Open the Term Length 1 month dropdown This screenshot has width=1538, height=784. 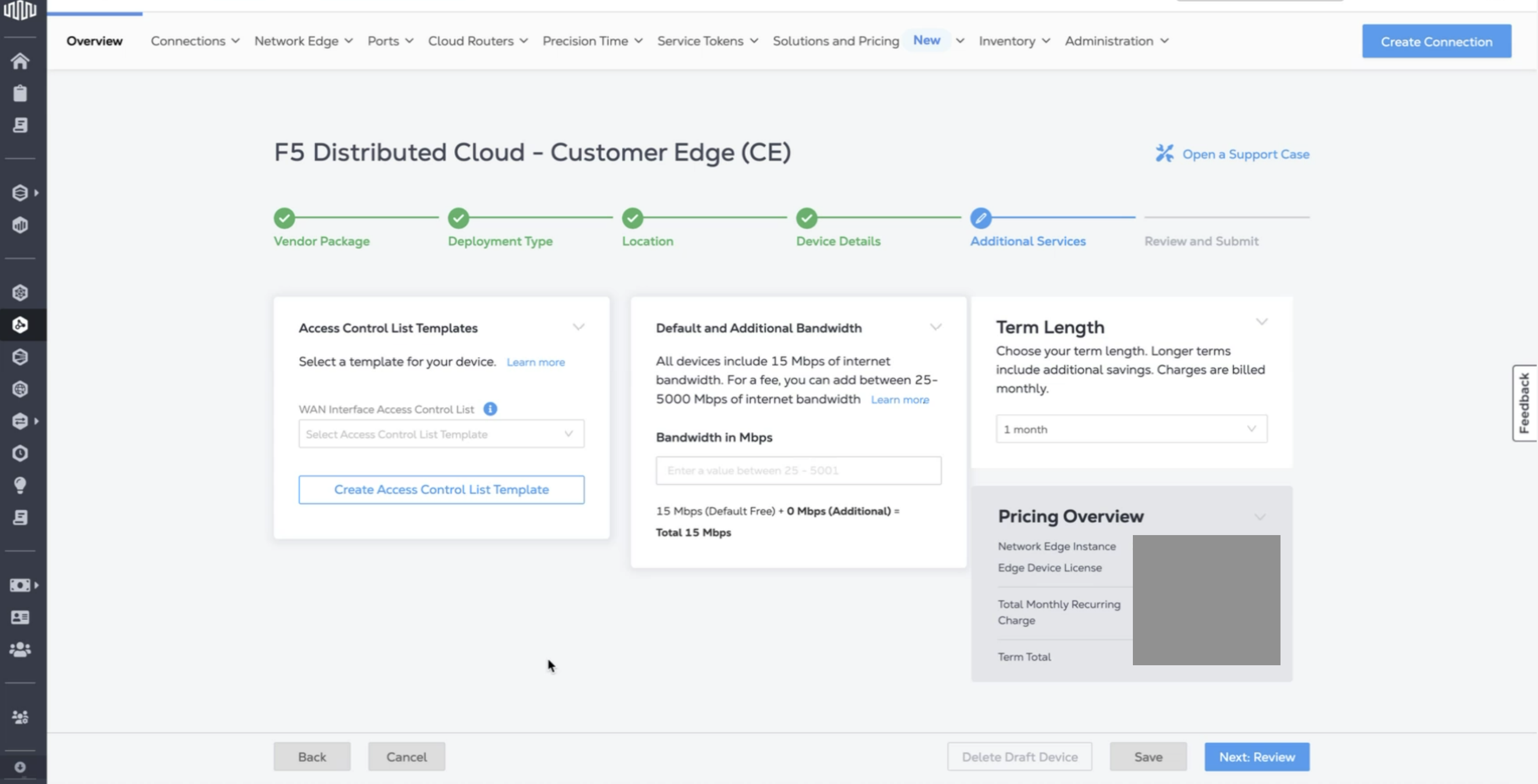coord(1131,429)
